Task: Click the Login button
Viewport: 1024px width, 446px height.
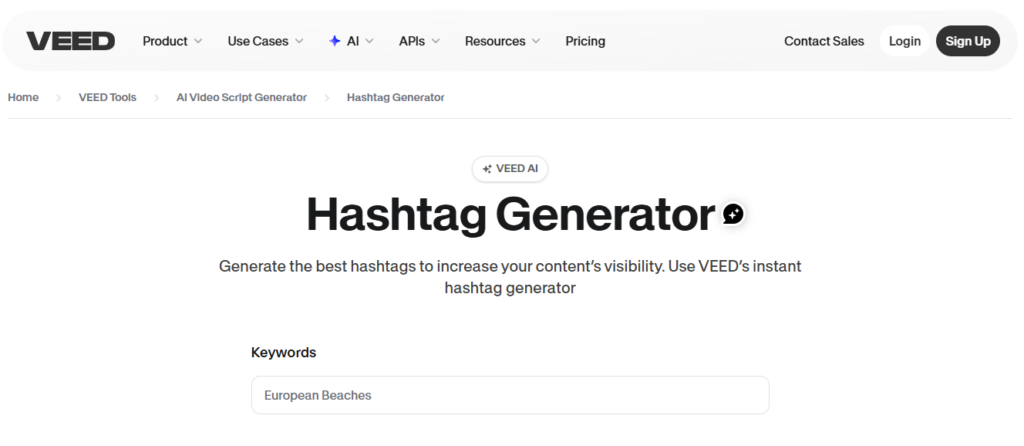Action: pyautogui.click(x=904, y=41)
